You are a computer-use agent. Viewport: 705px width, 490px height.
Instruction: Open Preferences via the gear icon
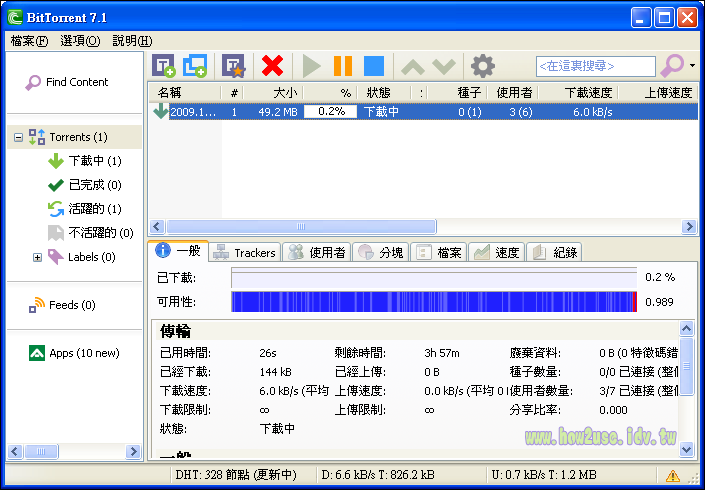point(483,66)
